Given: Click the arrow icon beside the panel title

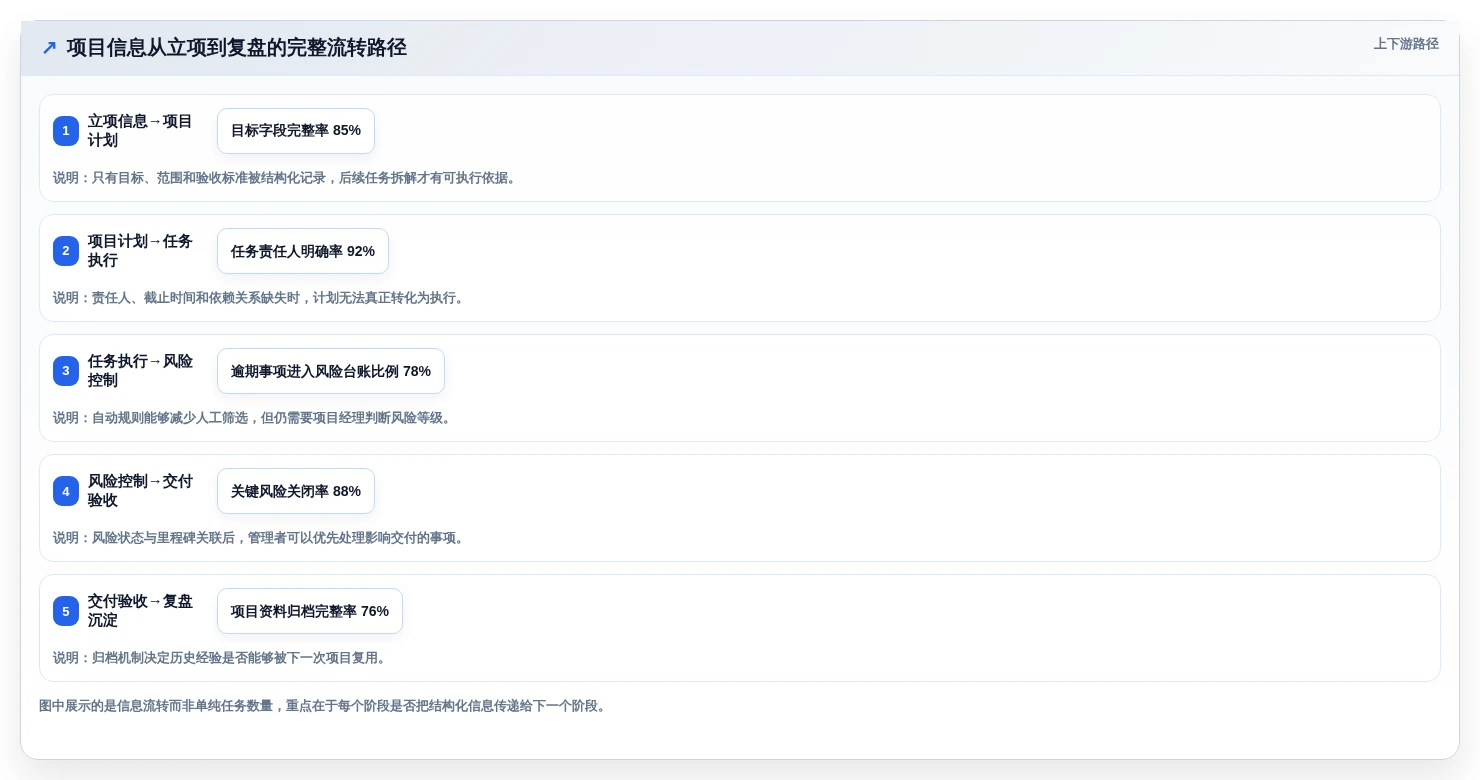Looking at the screenshot, I should [x=49, y=48].
